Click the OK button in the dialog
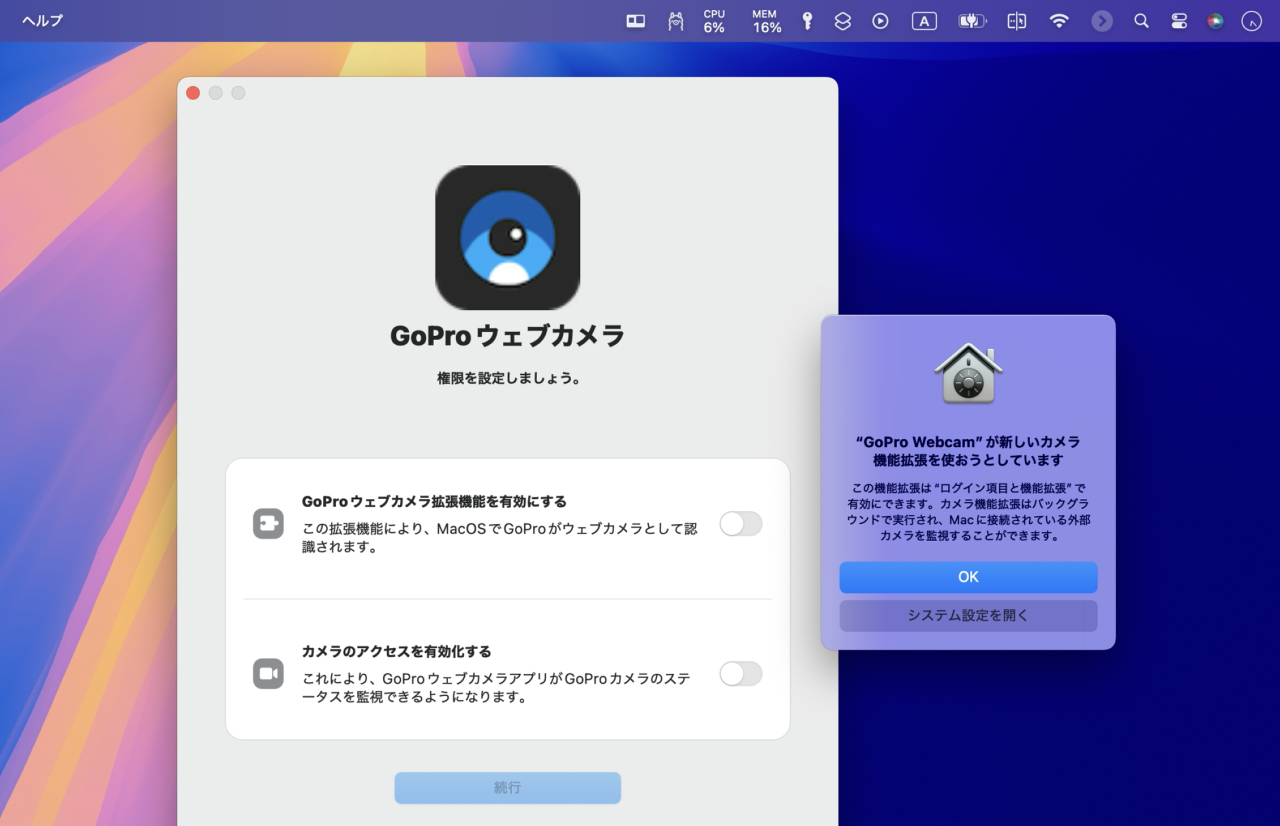The width and height of the screenshot is (1280, 826). (968, 577)
